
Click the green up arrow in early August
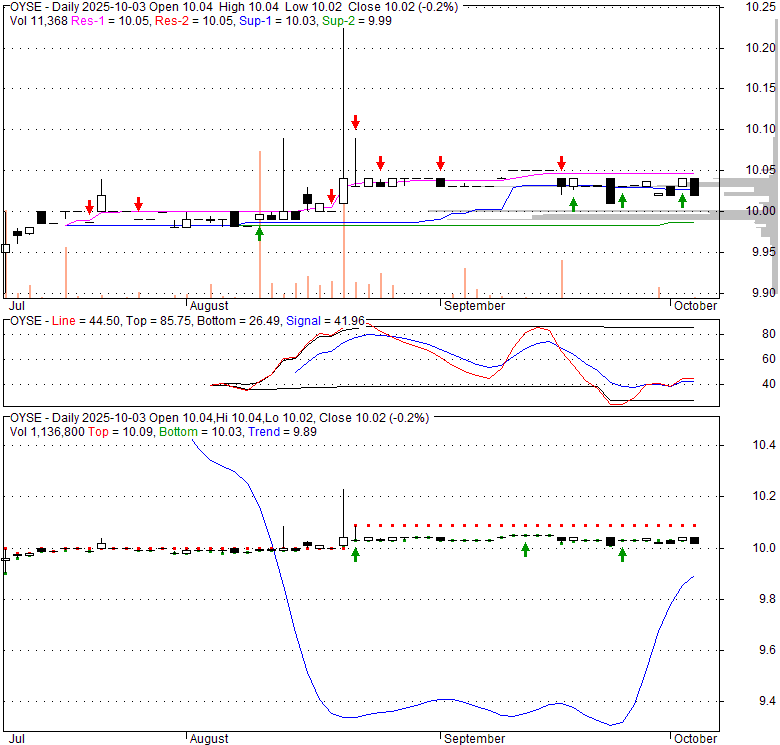[260, 233]
